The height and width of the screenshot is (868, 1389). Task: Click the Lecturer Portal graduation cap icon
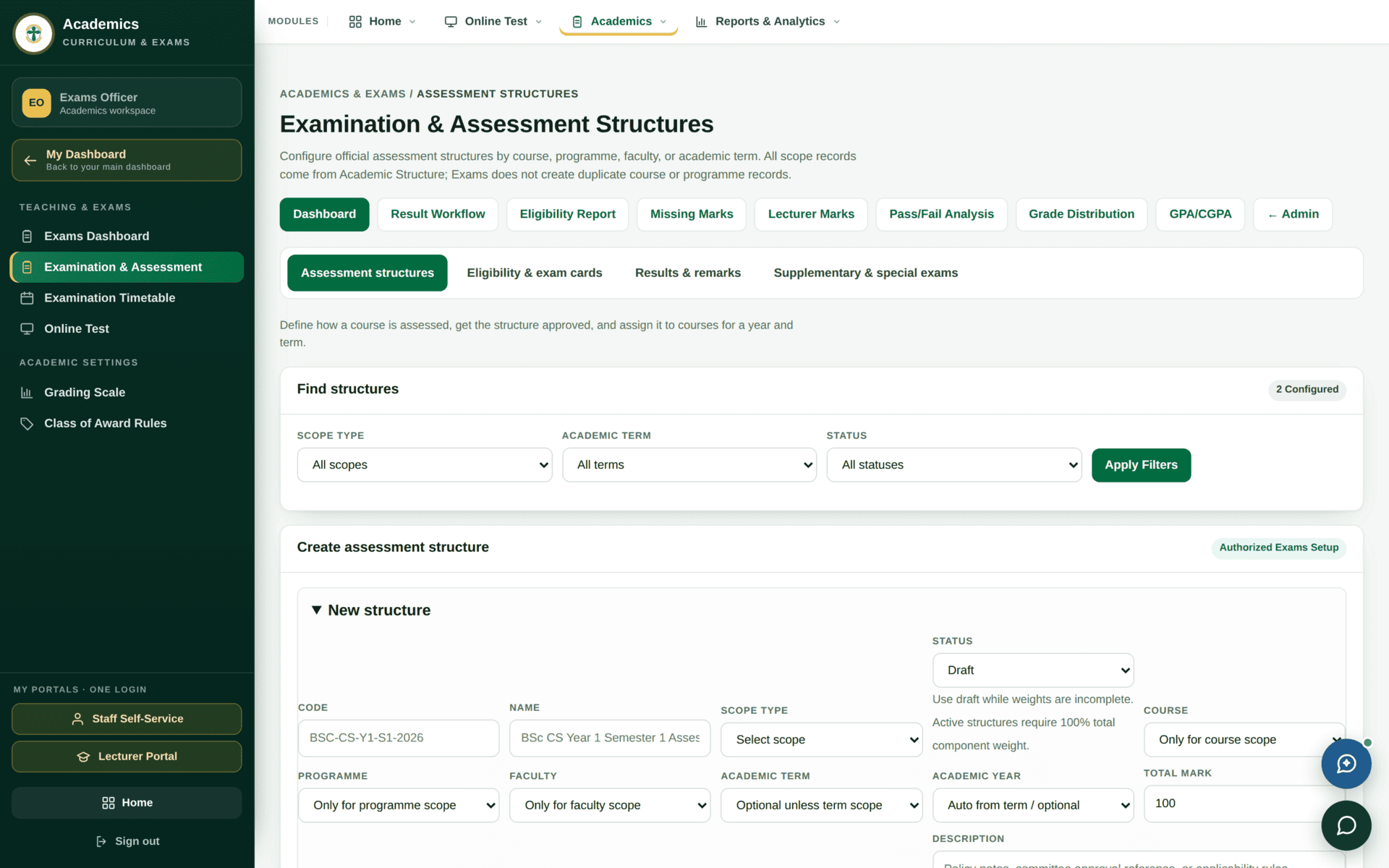coord(83,757)
